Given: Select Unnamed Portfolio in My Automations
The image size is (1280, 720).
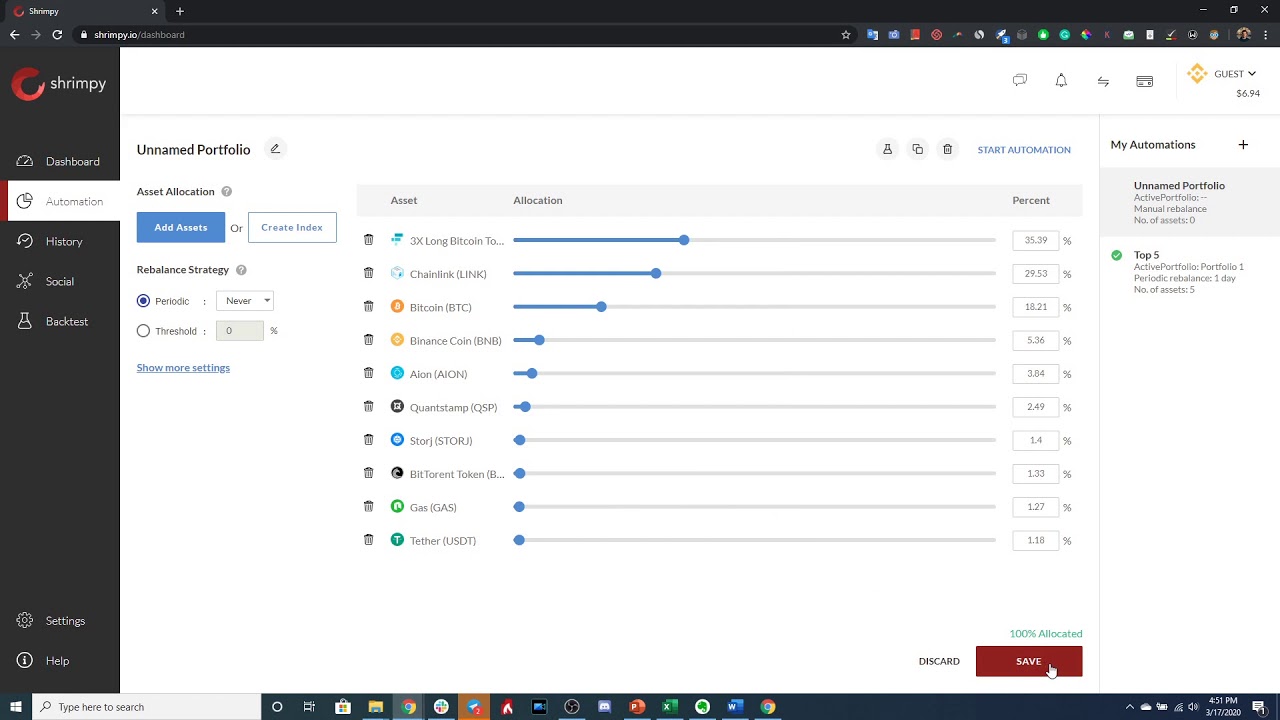Looking at the screenshot, I should pyautogui.click(x=1190, y=202).
